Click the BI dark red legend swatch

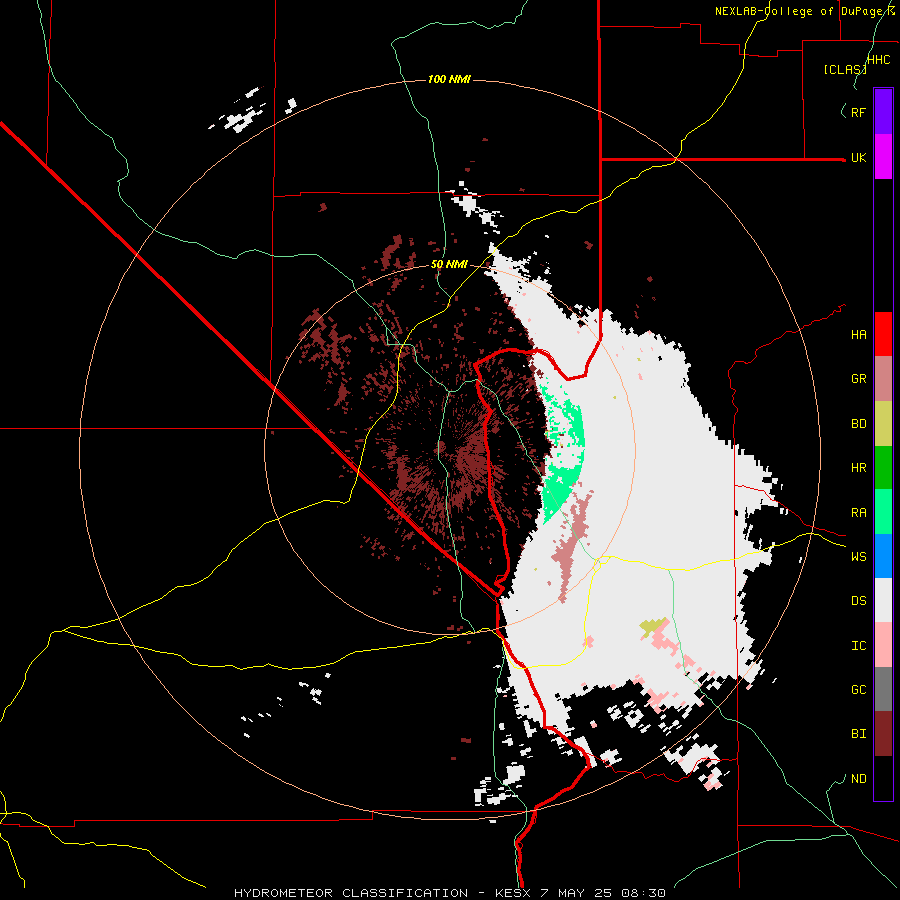coord(883,734)
